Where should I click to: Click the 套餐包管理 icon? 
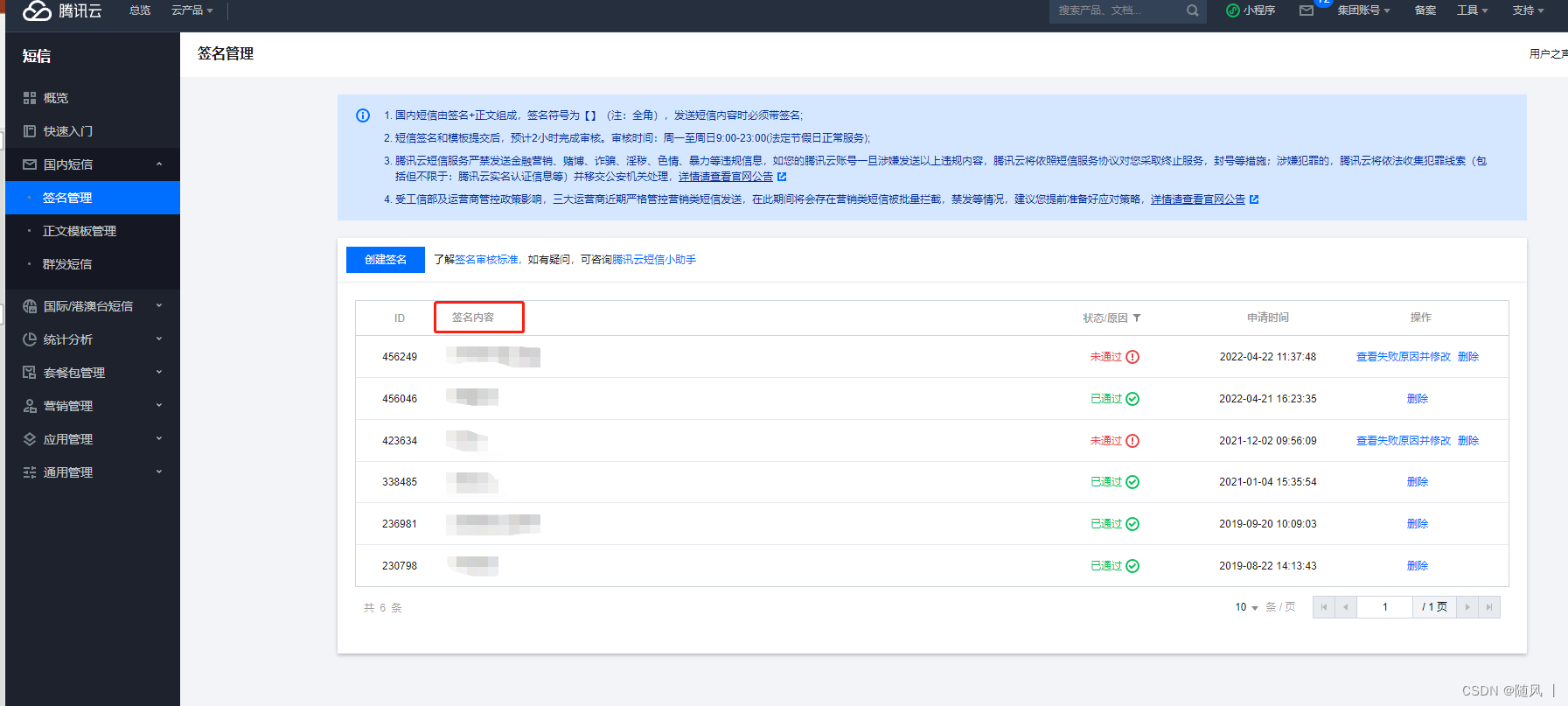(30, 373)
